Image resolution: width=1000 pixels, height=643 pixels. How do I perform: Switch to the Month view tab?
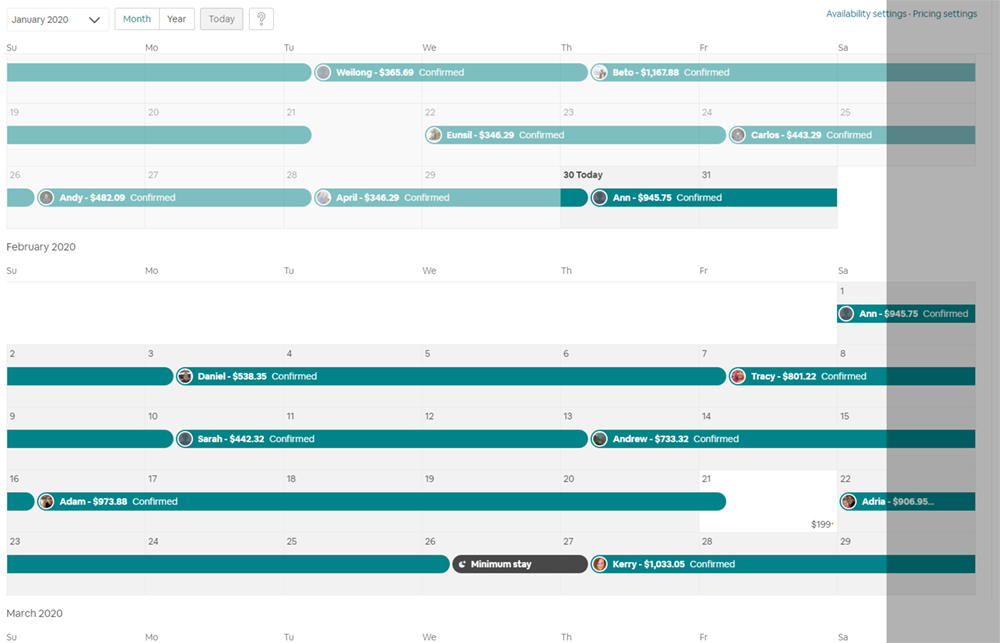(137, 19)
